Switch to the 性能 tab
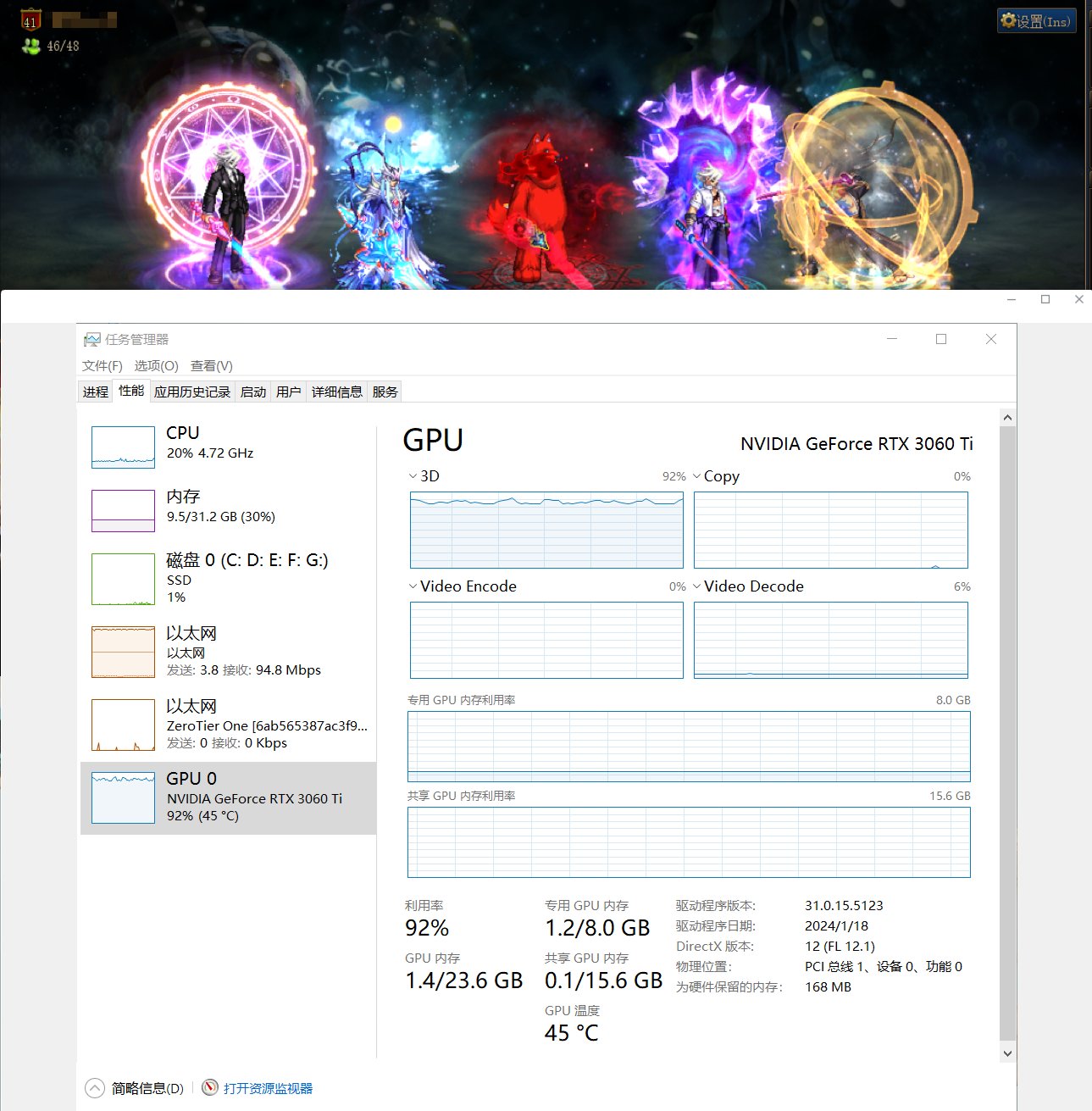1092x1111 pixels. click(x=131, y=391)
